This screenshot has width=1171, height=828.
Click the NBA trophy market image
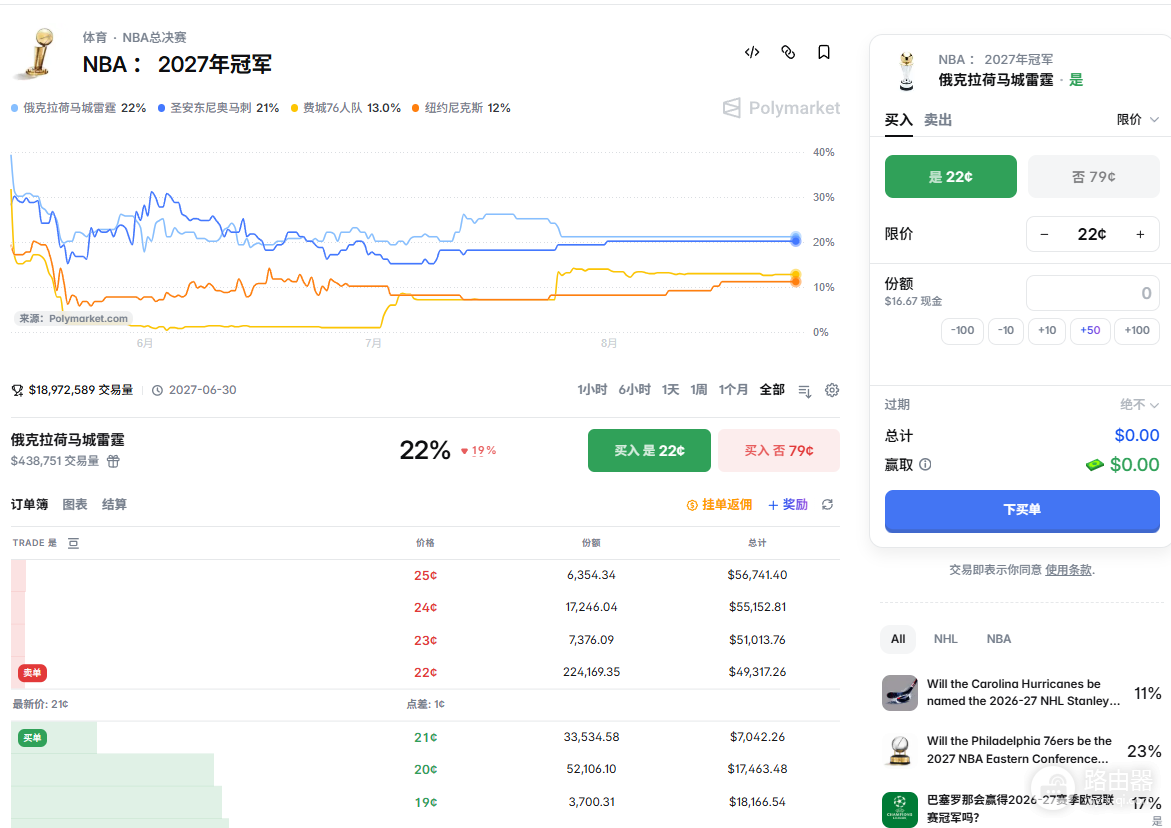tap(36, 54)
